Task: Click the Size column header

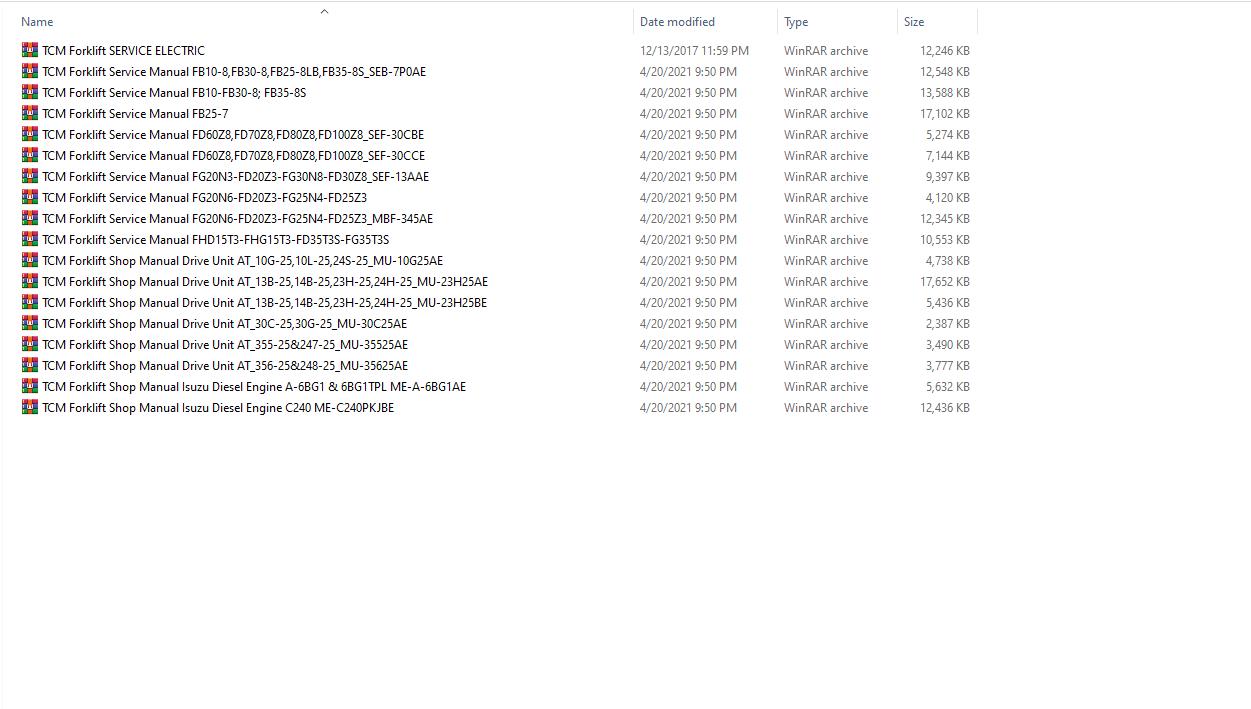Action: [914, 22]
